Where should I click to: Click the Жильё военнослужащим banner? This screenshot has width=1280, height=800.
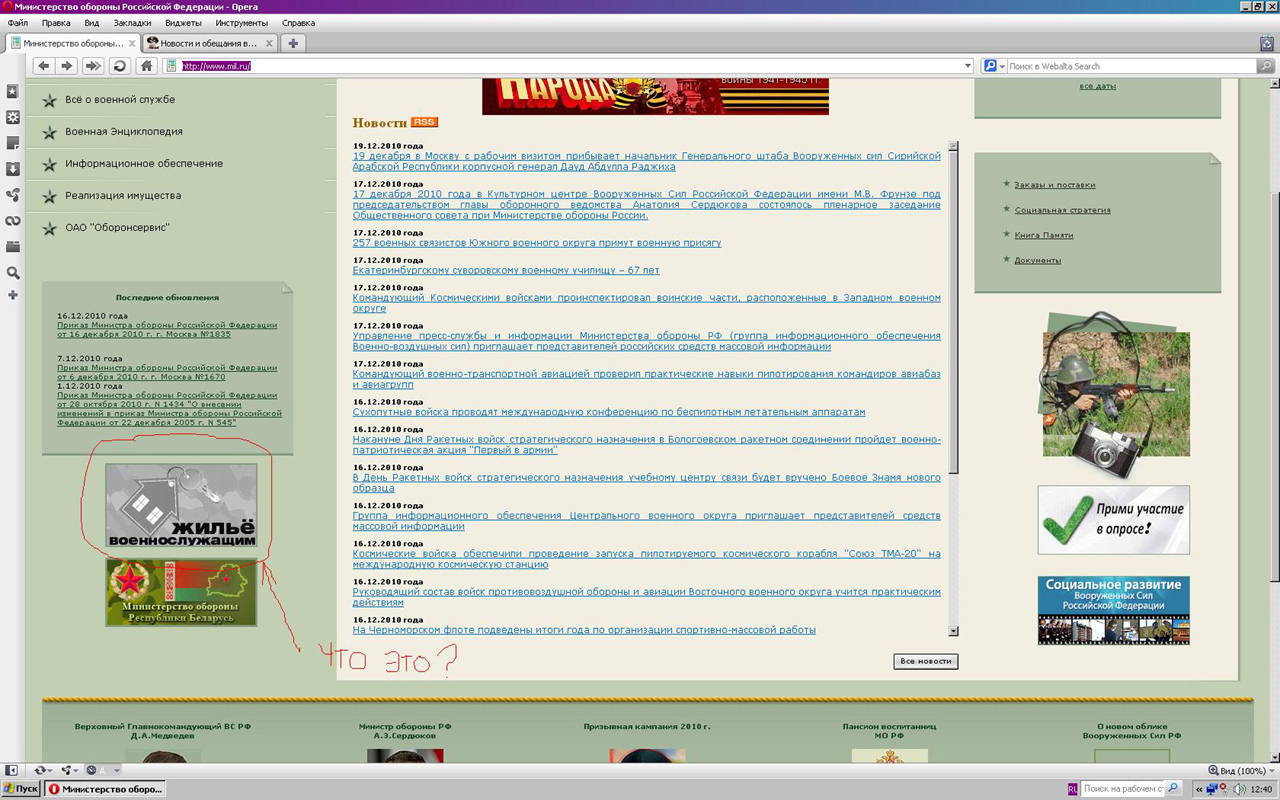click(181, 506)
